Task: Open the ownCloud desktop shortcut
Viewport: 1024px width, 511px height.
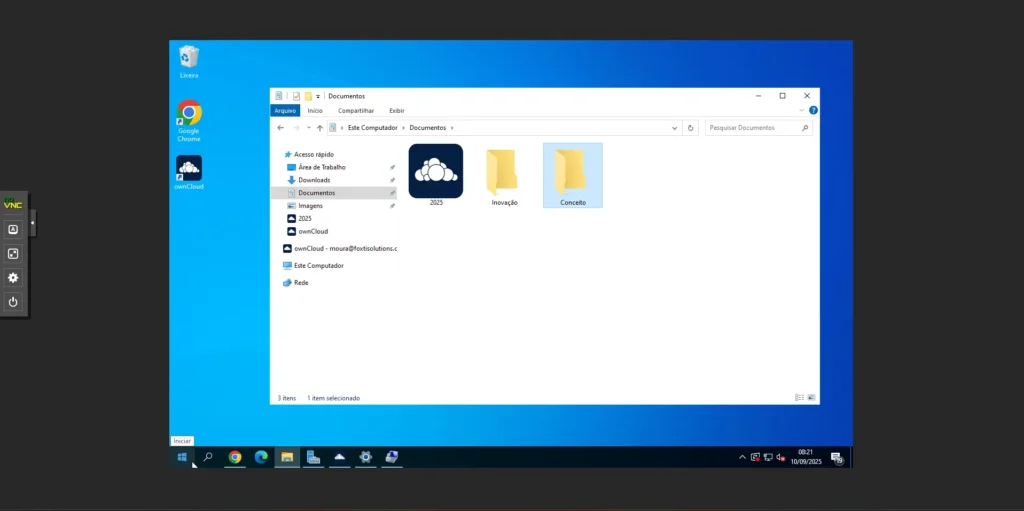Action: tap(189, 168)
